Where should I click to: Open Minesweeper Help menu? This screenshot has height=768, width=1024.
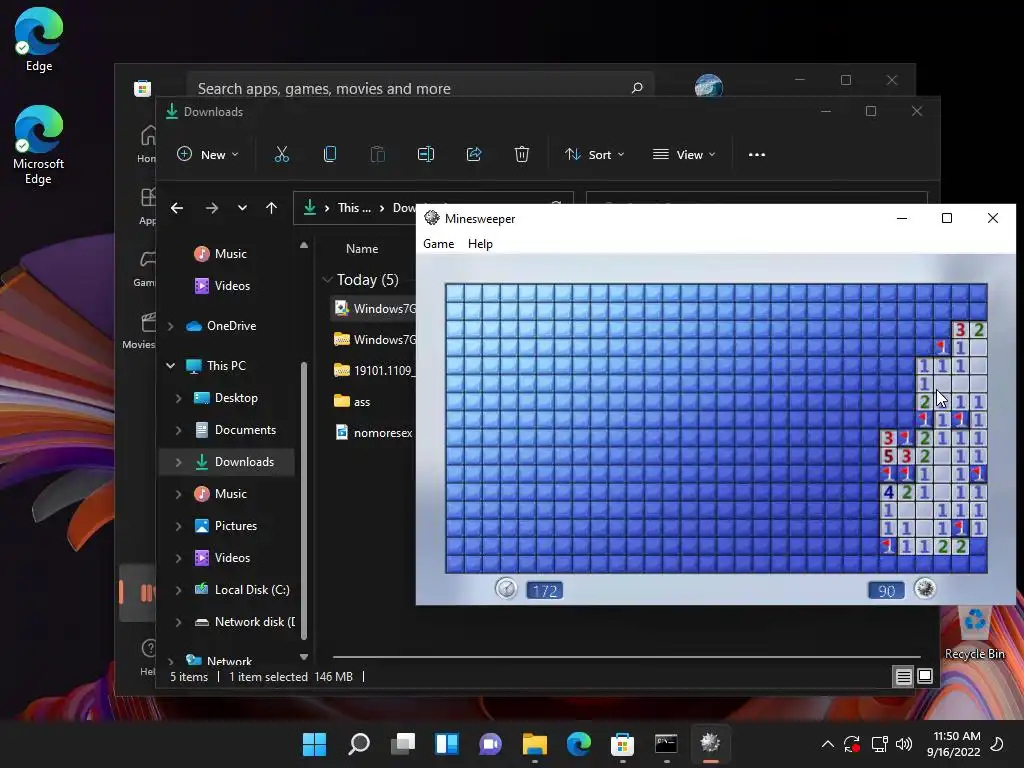pos(480,244)
